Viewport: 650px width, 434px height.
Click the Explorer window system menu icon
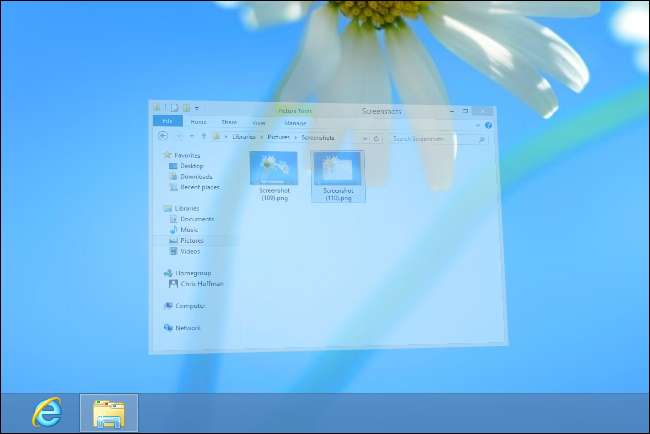pos(157,107)
